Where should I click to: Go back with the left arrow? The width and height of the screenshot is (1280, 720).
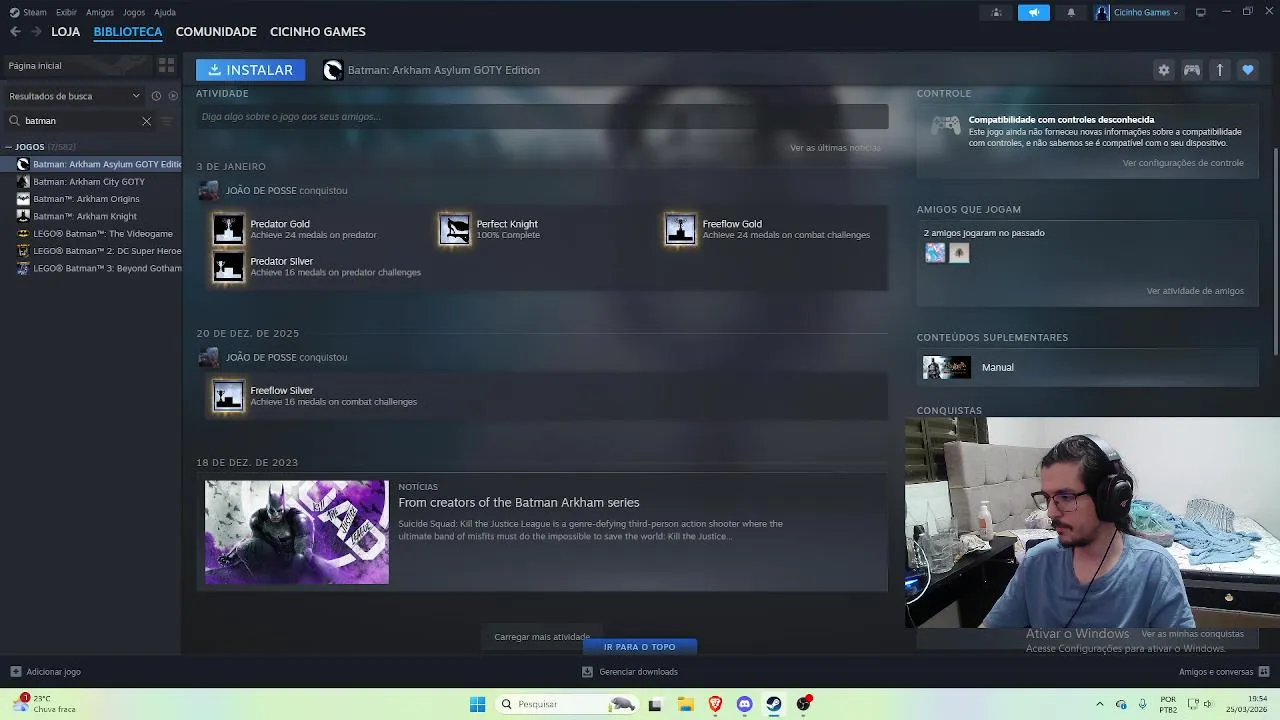pos(15,32)
